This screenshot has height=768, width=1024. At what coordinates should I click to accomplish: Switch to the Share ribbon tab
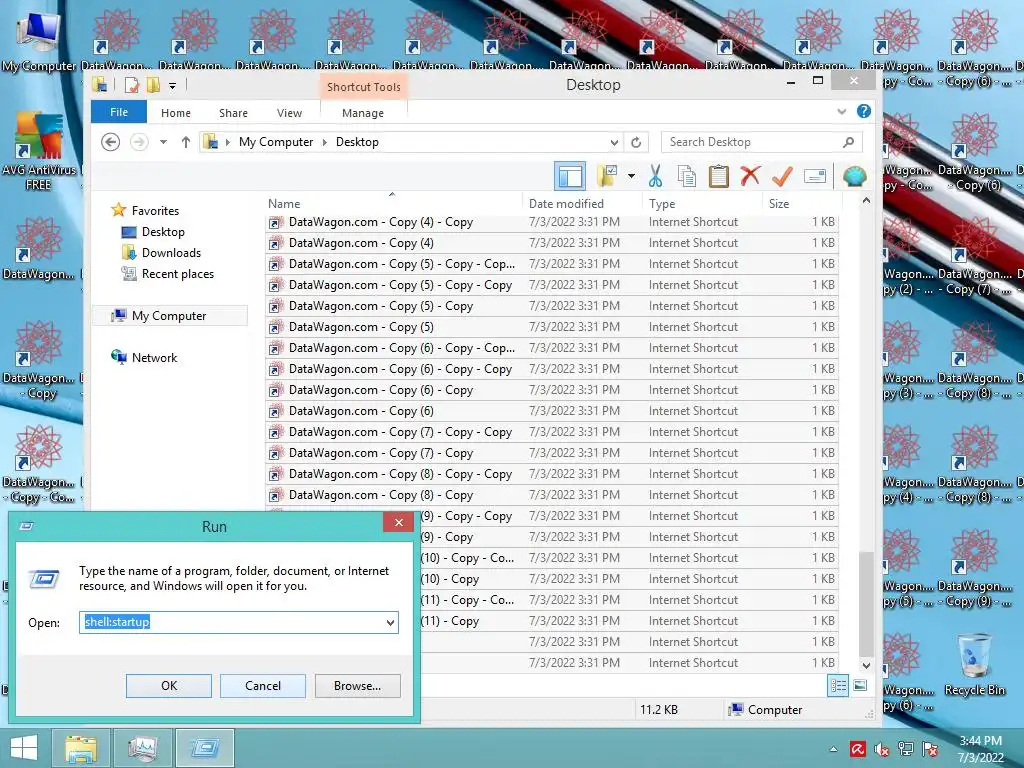(x=233, y=112)
